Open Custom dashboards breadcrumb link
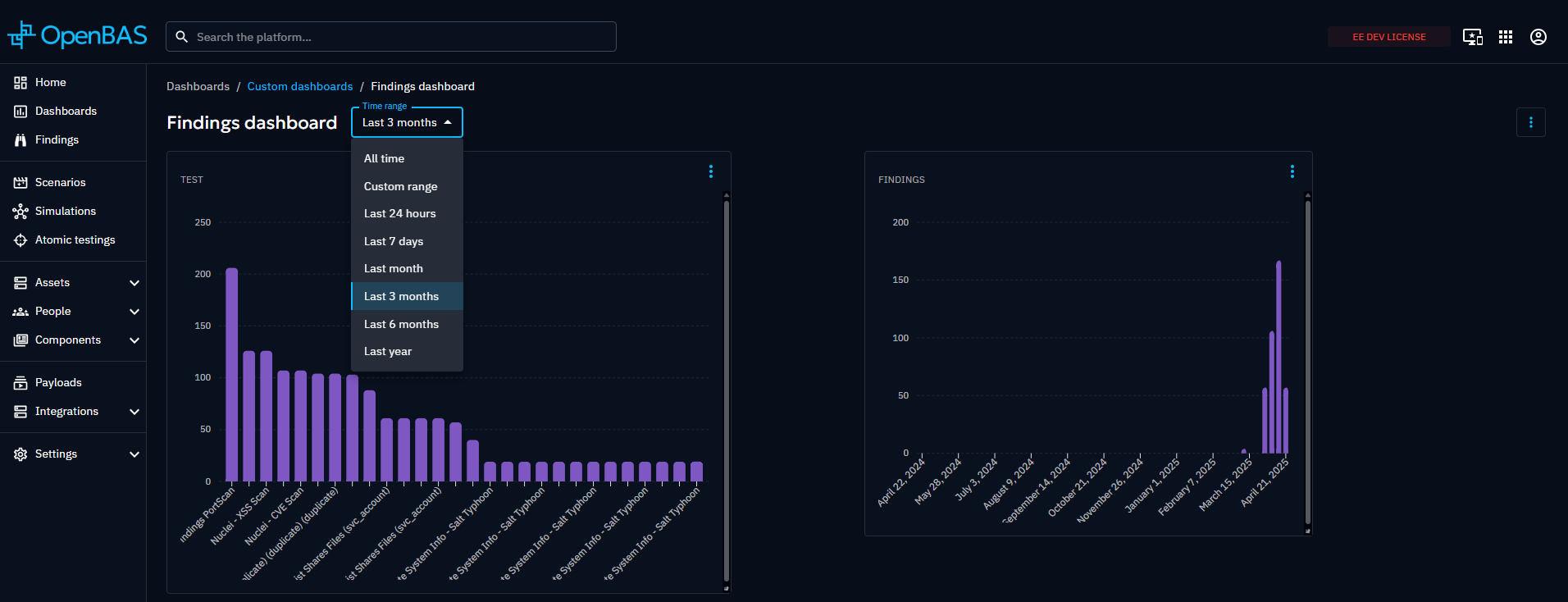 tap(300, 86)
